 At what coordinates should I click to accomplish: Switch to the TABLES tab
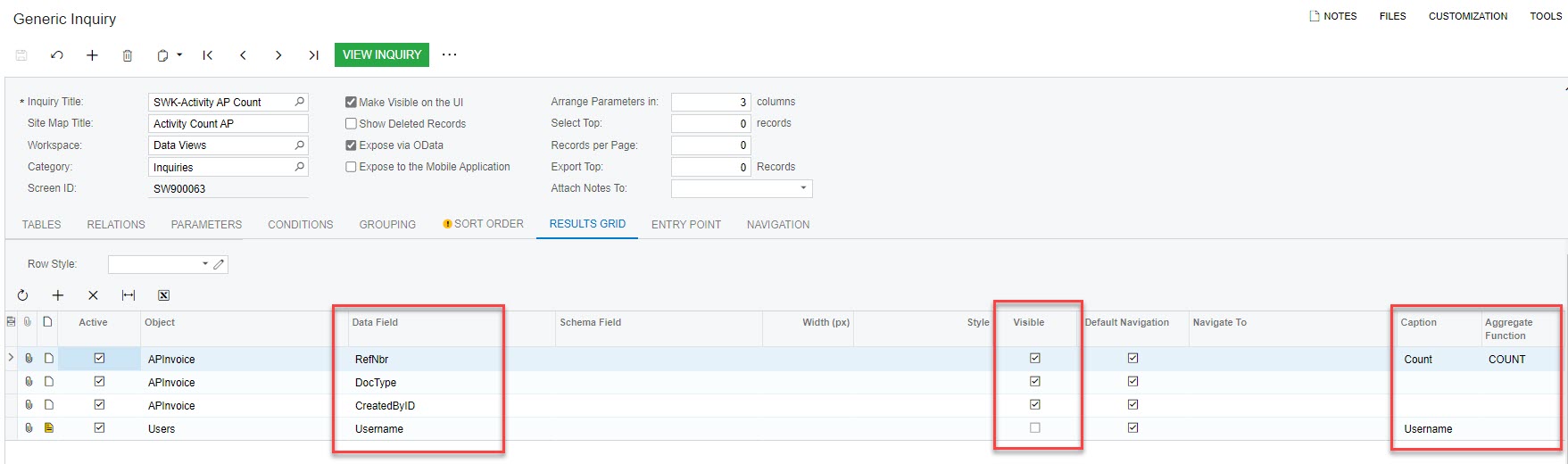42,225
